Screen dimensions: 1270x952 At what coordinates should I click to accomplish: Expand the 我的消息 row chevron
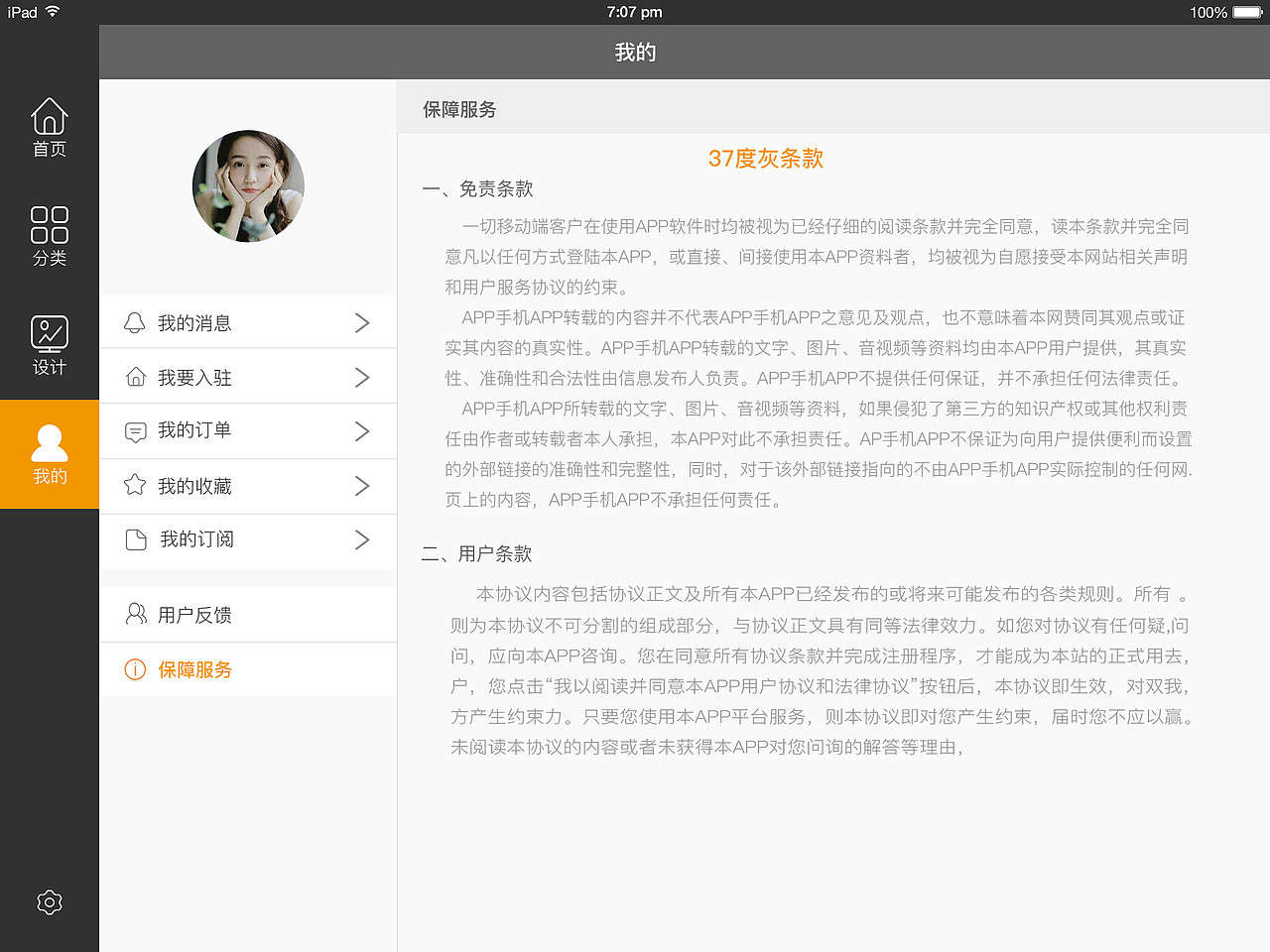361,321
